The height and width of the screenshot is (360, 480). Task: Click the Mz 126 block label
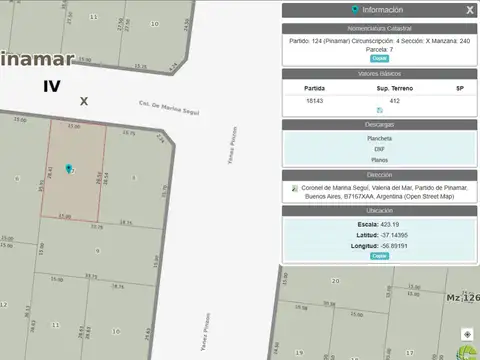(463, 297)
